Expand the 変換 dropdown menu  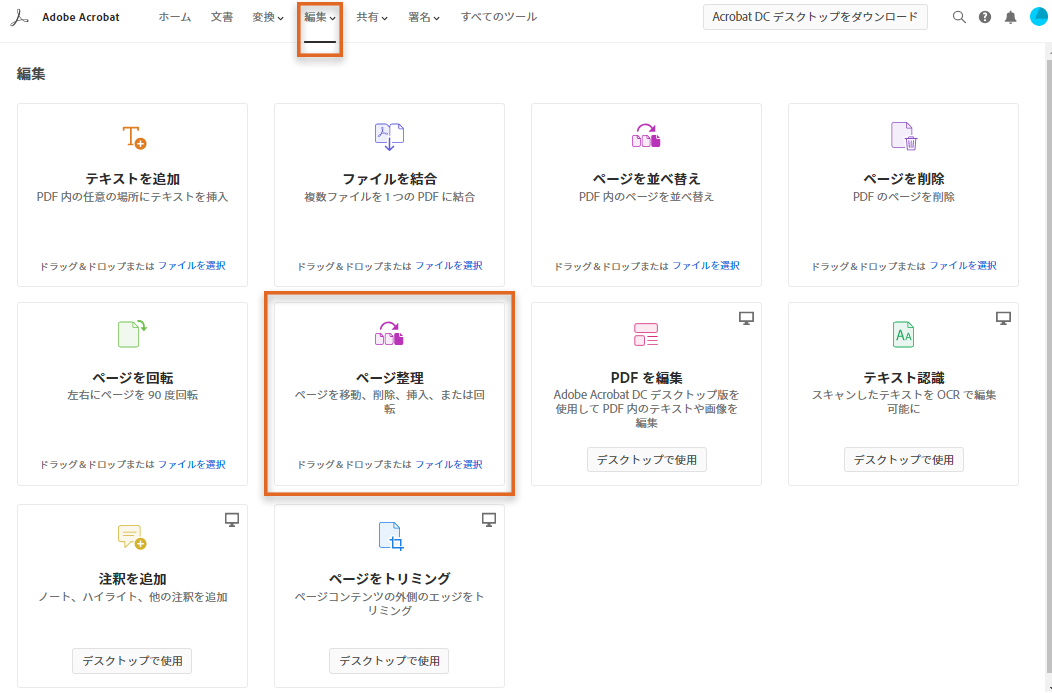pyautogui.click(x=266, y=17)
